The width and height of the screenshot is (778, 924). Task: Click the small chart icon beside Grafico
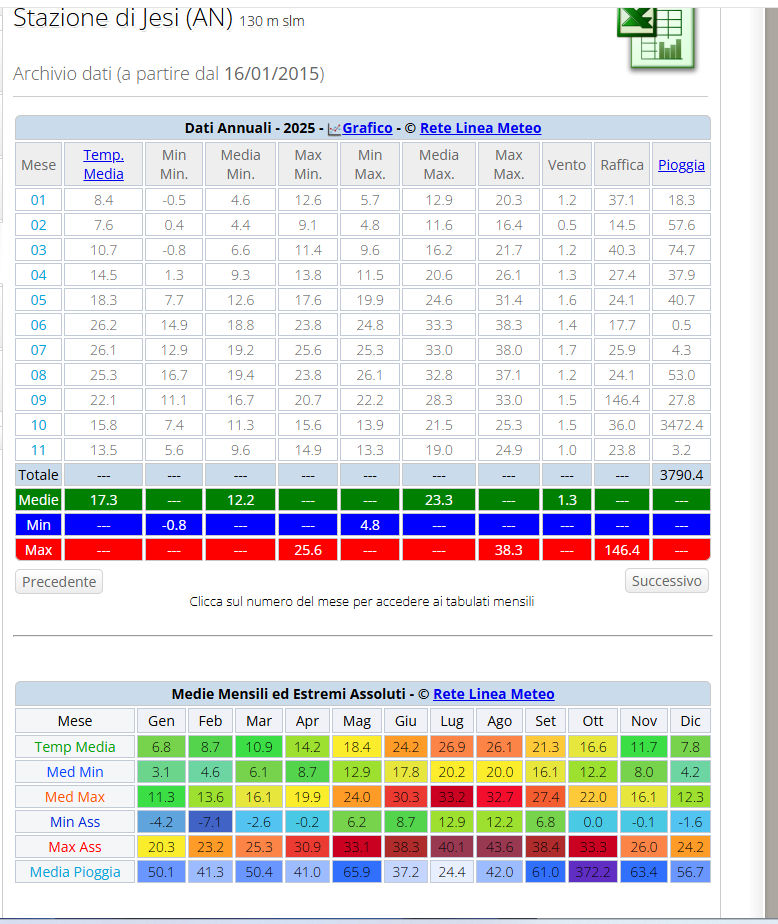click(x=334, y=129)
